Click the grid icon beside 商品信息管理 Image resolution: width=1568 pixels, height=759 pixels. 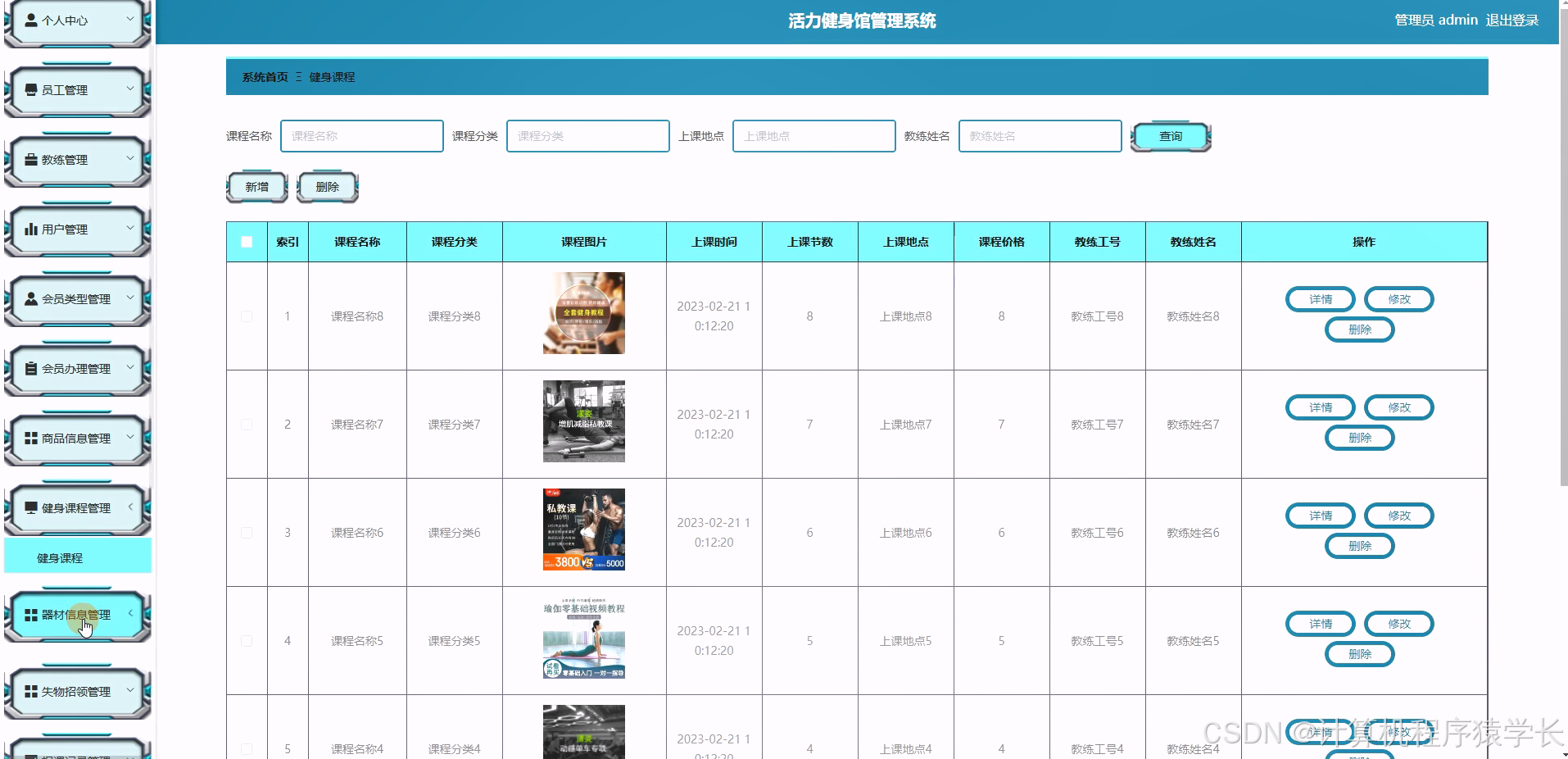[31, 439]
